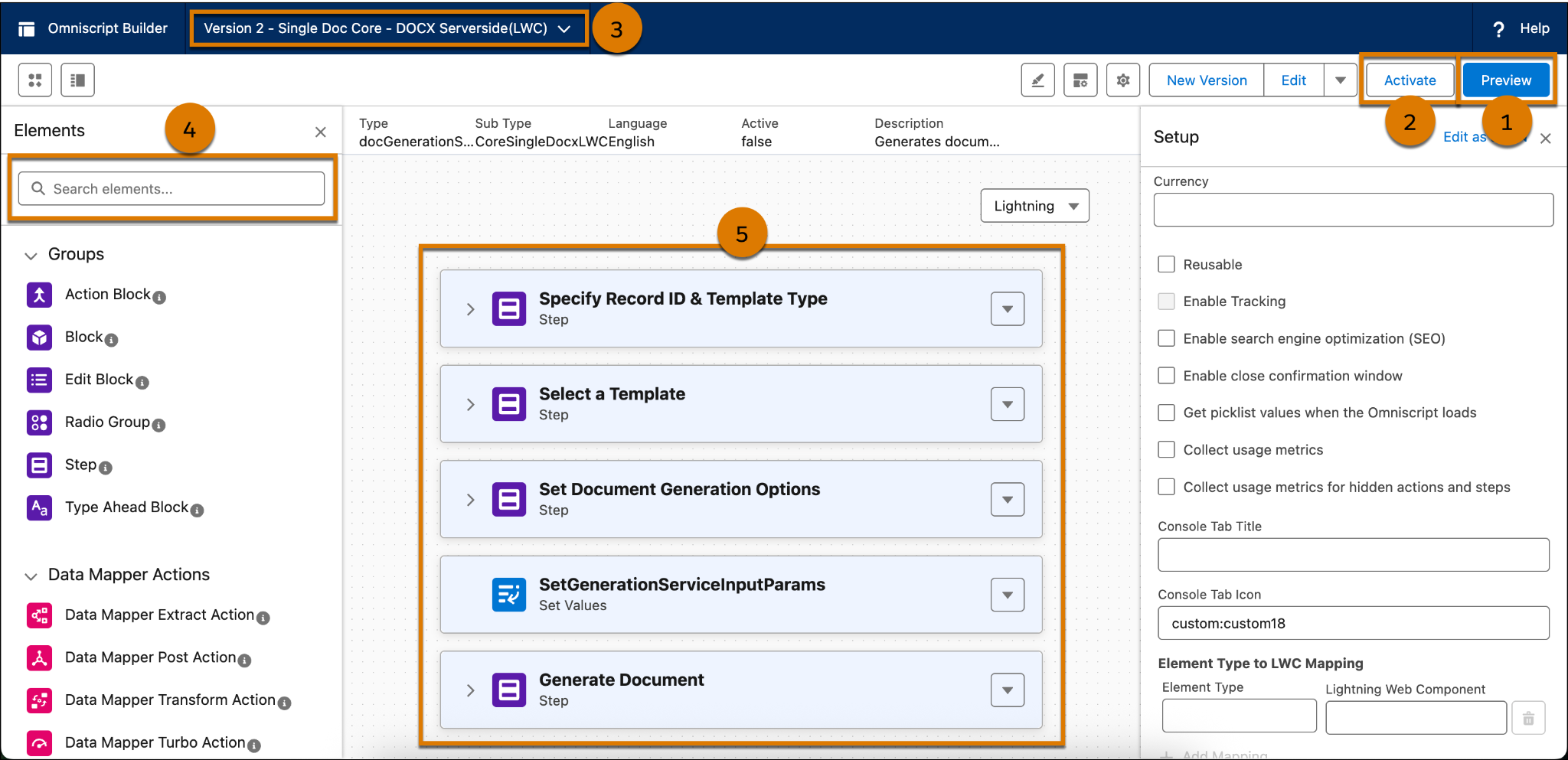The image size is (1568, 760).
Task: Open the Help menu
Action: [x=1521, y=28]
